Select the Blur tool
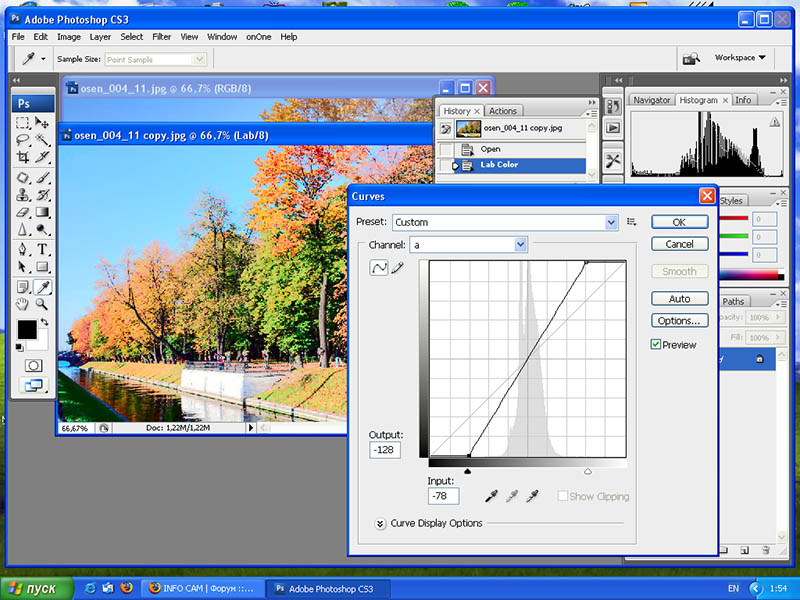The image size is (800, 600). point(22,230)
